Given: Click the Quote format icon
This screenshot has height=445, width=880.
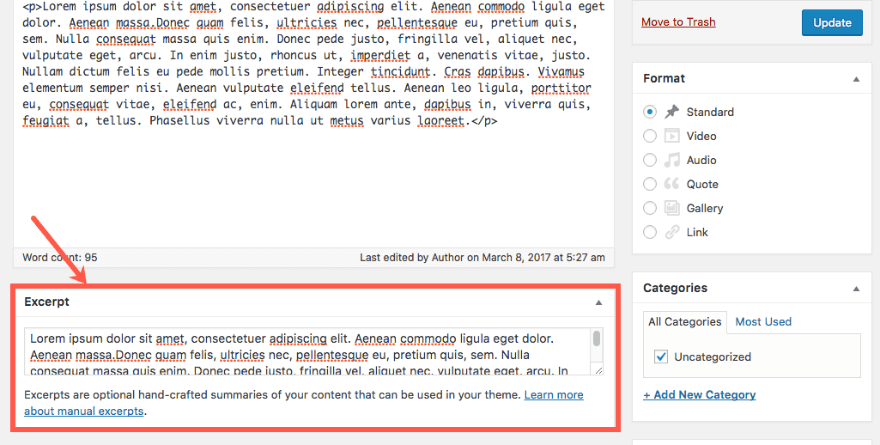Looking at the screenshot, I should coord(672,184).
